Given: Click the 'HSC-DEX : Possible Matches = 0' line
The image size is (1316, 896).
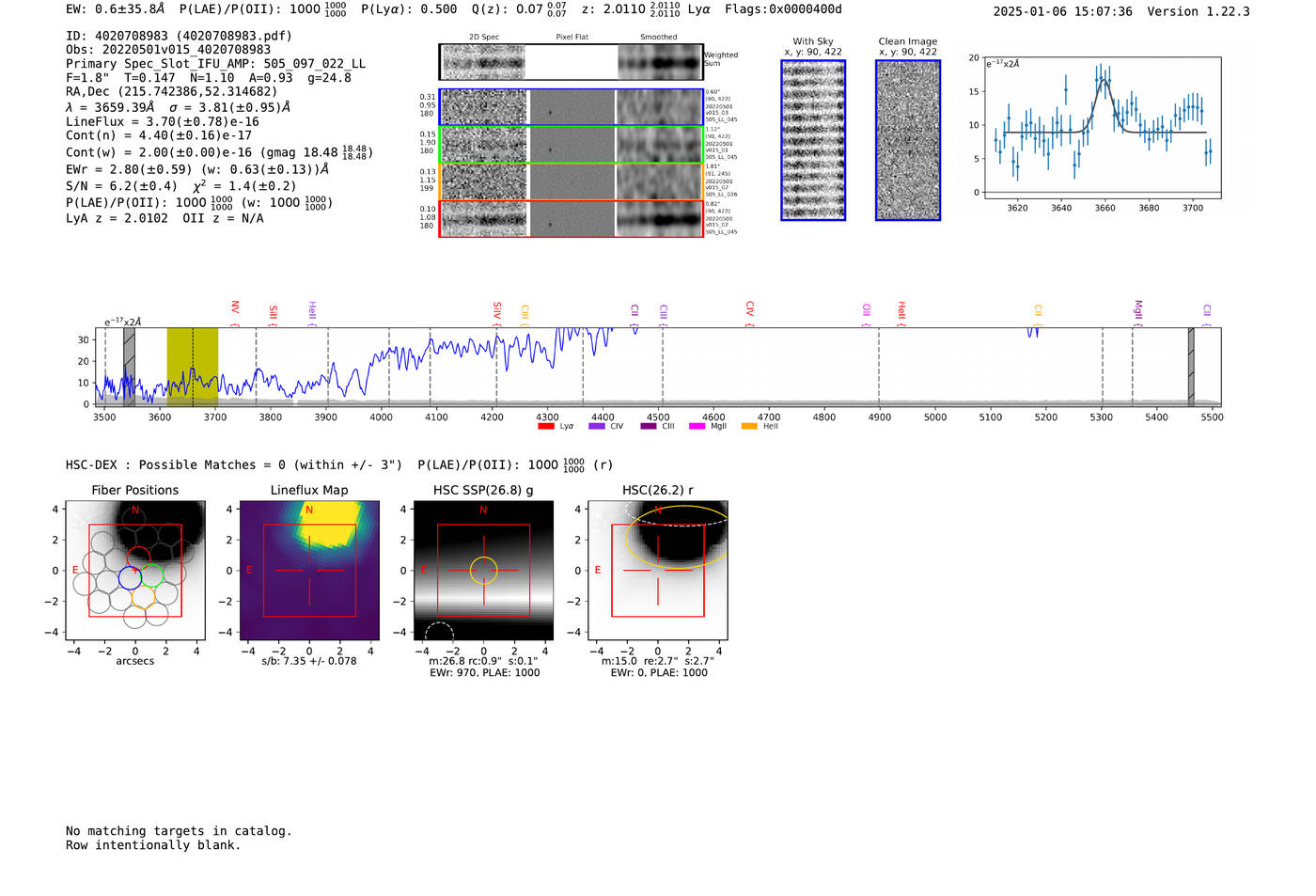Looking at the screenshot, I should (234, 464).
